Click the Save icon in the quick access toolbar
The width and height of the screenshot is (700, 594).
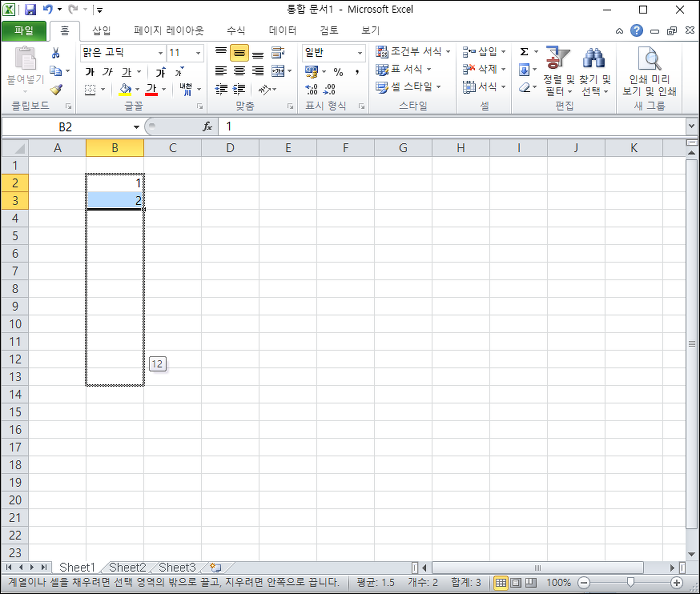point(30,9)
